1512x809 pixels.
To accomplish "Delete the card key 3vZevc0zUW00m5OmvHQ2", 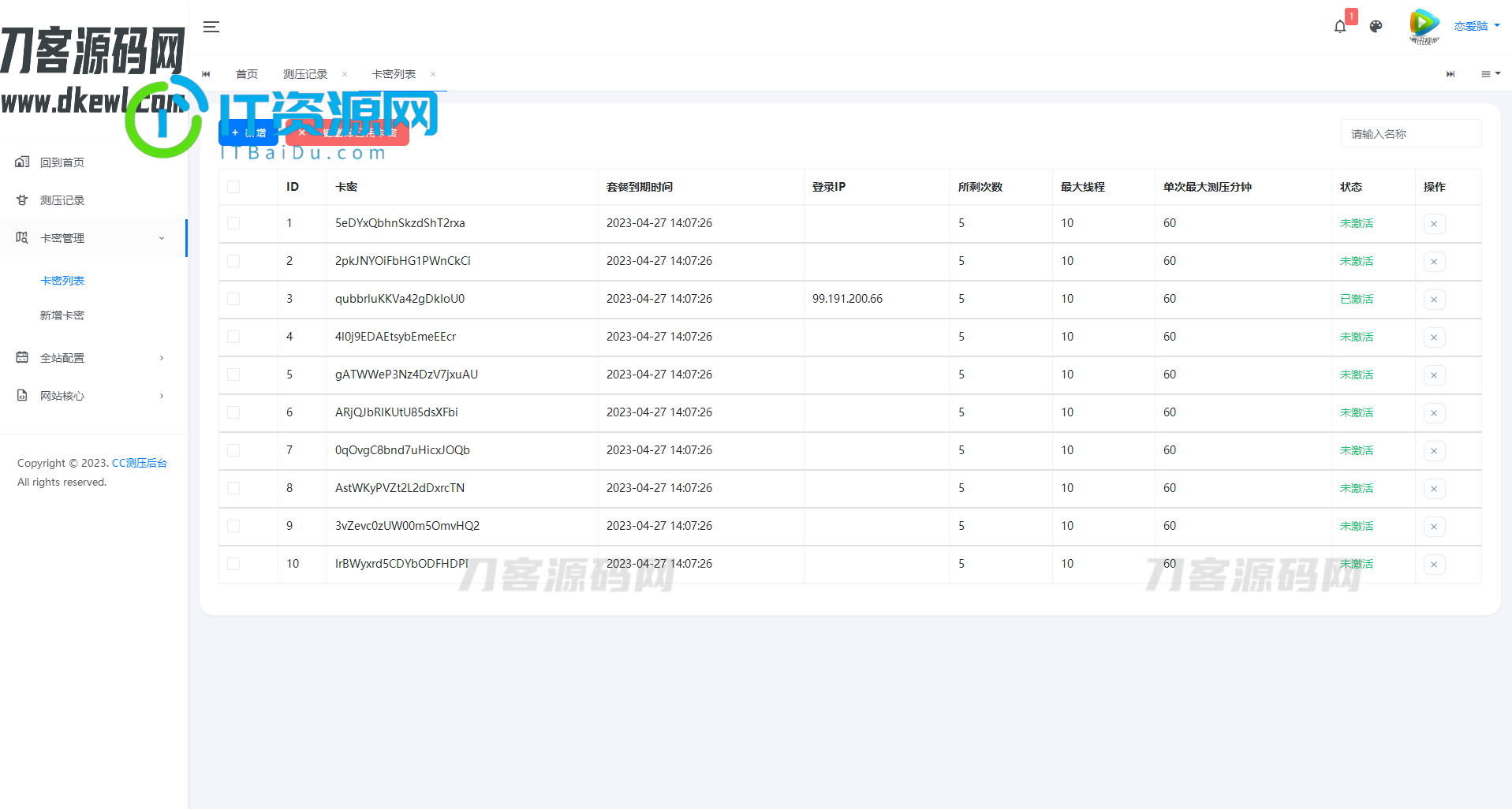I will 1434,527.
